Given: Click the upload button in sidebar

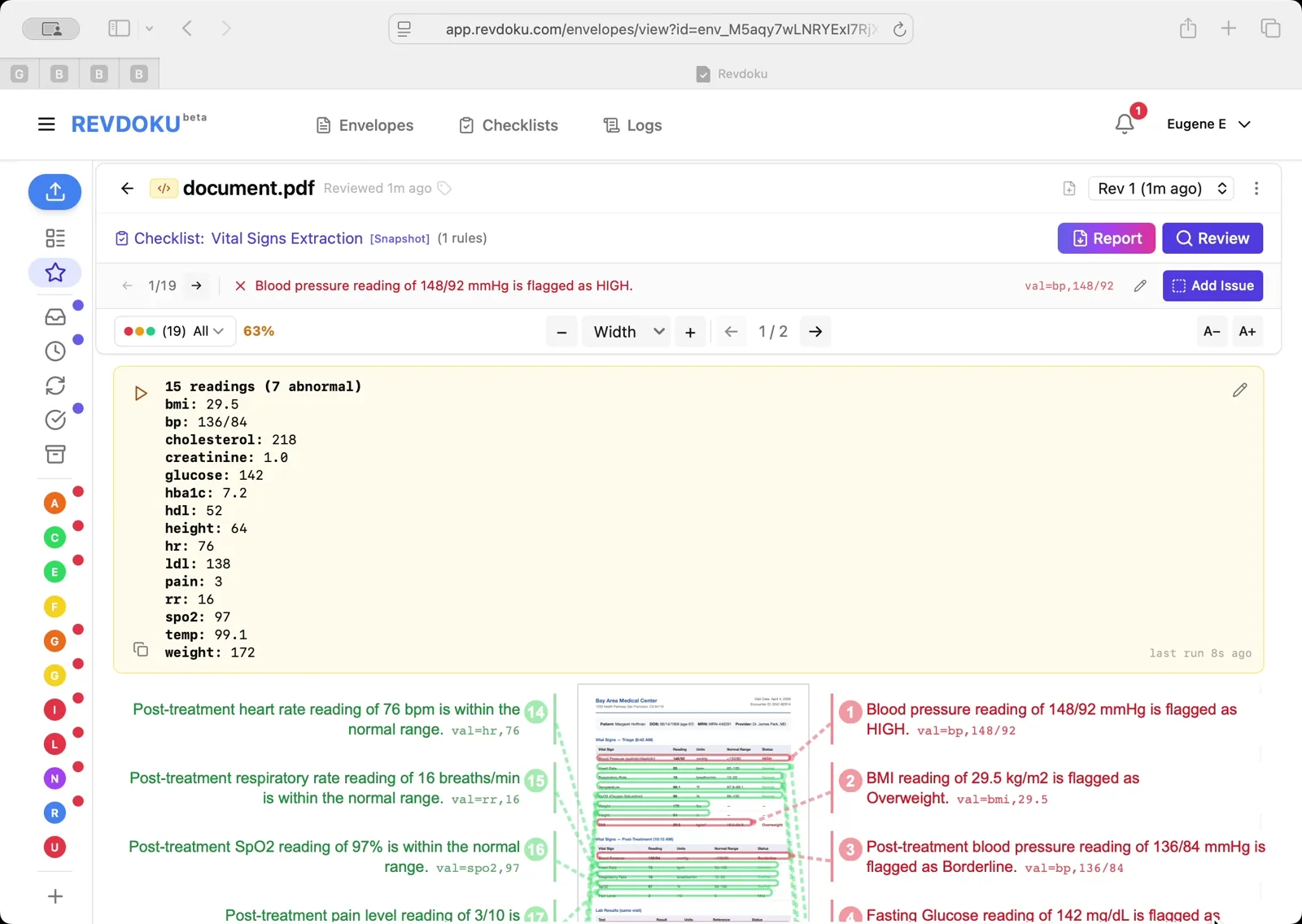Looking at the screenshot, I should coord(55,192).
